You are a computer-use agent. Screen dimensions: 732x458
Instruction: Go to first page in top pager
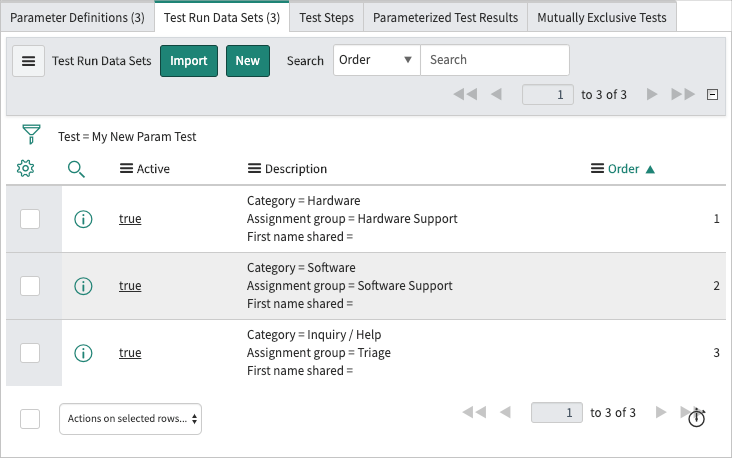(x=465, y=94)
